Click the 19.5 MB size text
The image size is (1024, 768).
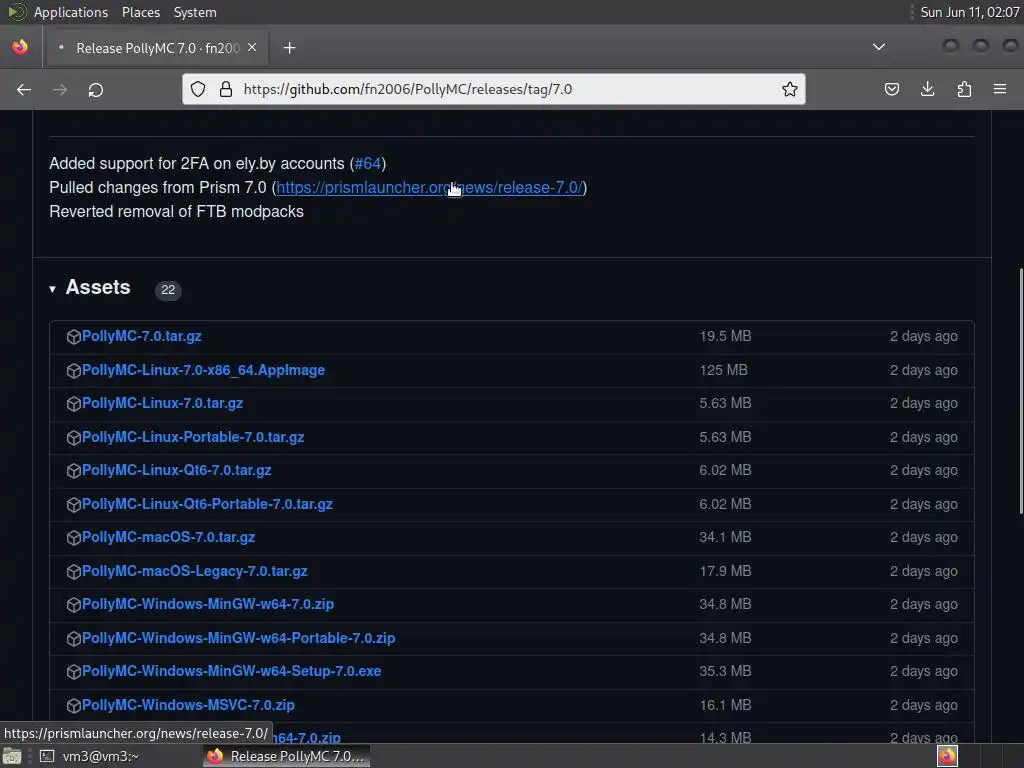[x=726, y=336]
